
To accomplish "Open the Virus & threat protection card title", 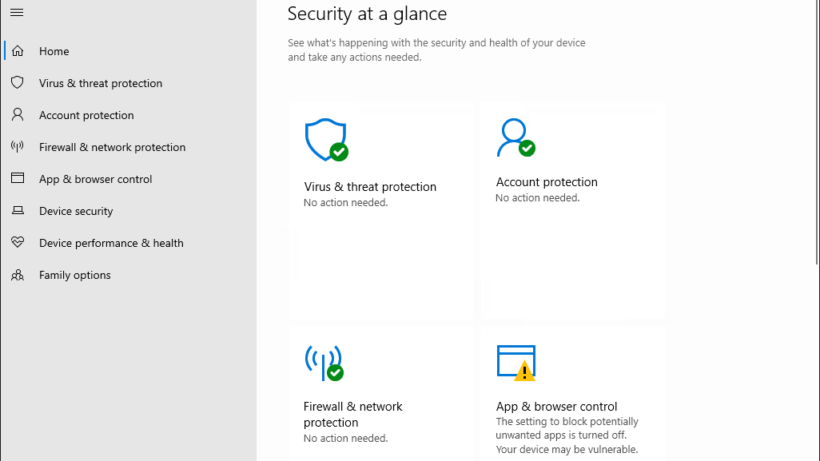I will (370, 187).
